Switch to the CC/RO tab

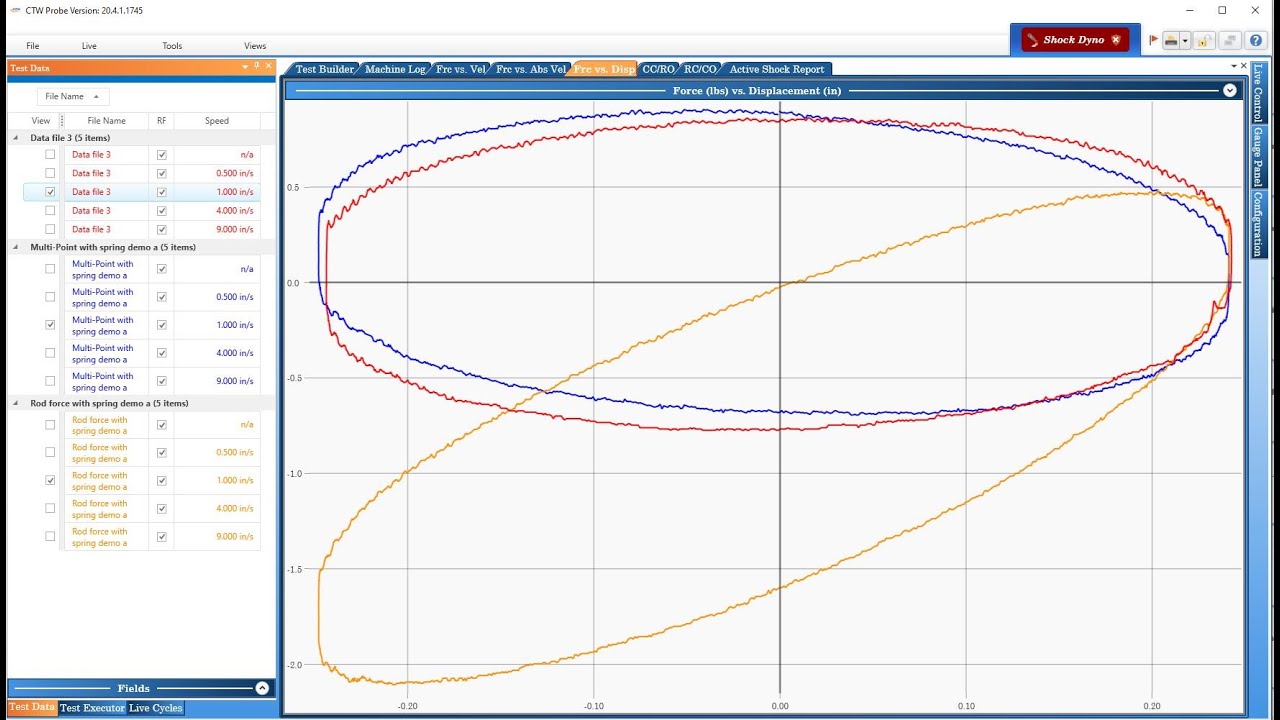(658, 69)
